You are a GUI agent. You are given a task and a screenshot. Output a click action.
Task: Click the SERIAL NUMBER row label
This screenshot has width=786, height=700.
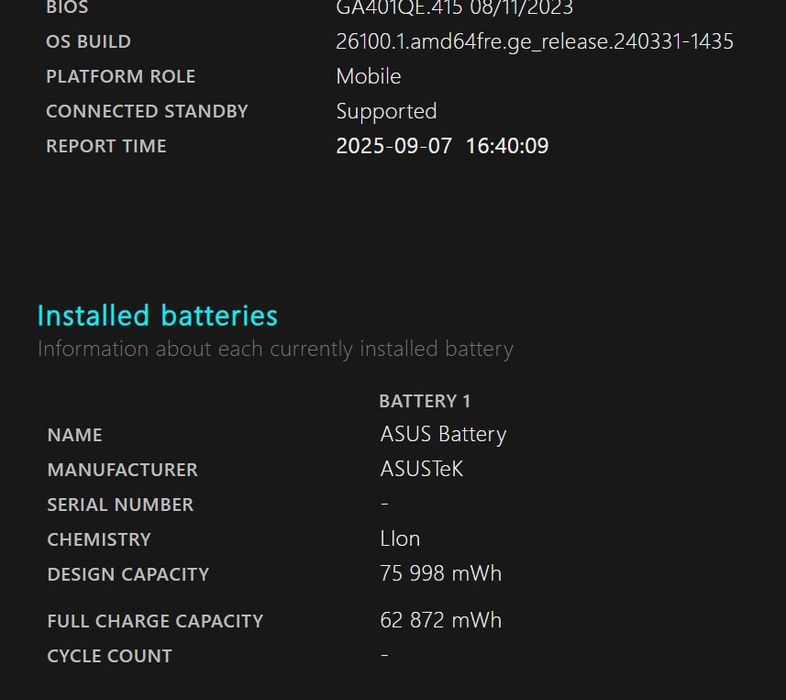coord(120,505)
